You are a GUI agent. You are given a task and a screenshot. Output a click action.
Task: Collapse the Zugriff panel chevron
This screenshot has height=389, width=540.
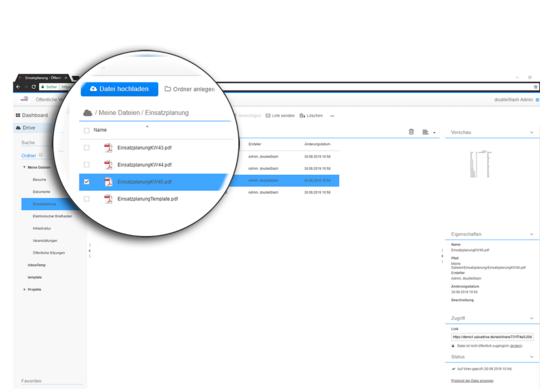pos(531,318)
